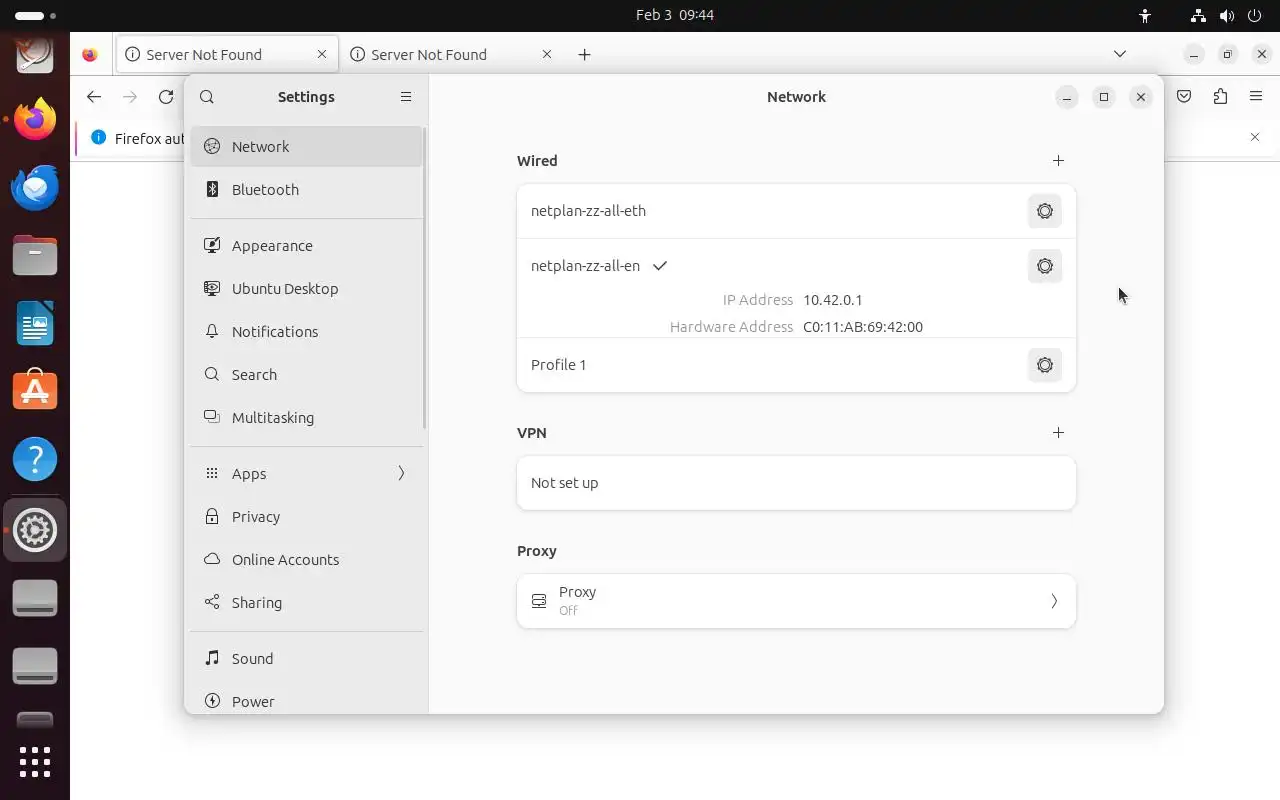
Task: Add a new VPN connection
Action: click(x=1058, y=432)
